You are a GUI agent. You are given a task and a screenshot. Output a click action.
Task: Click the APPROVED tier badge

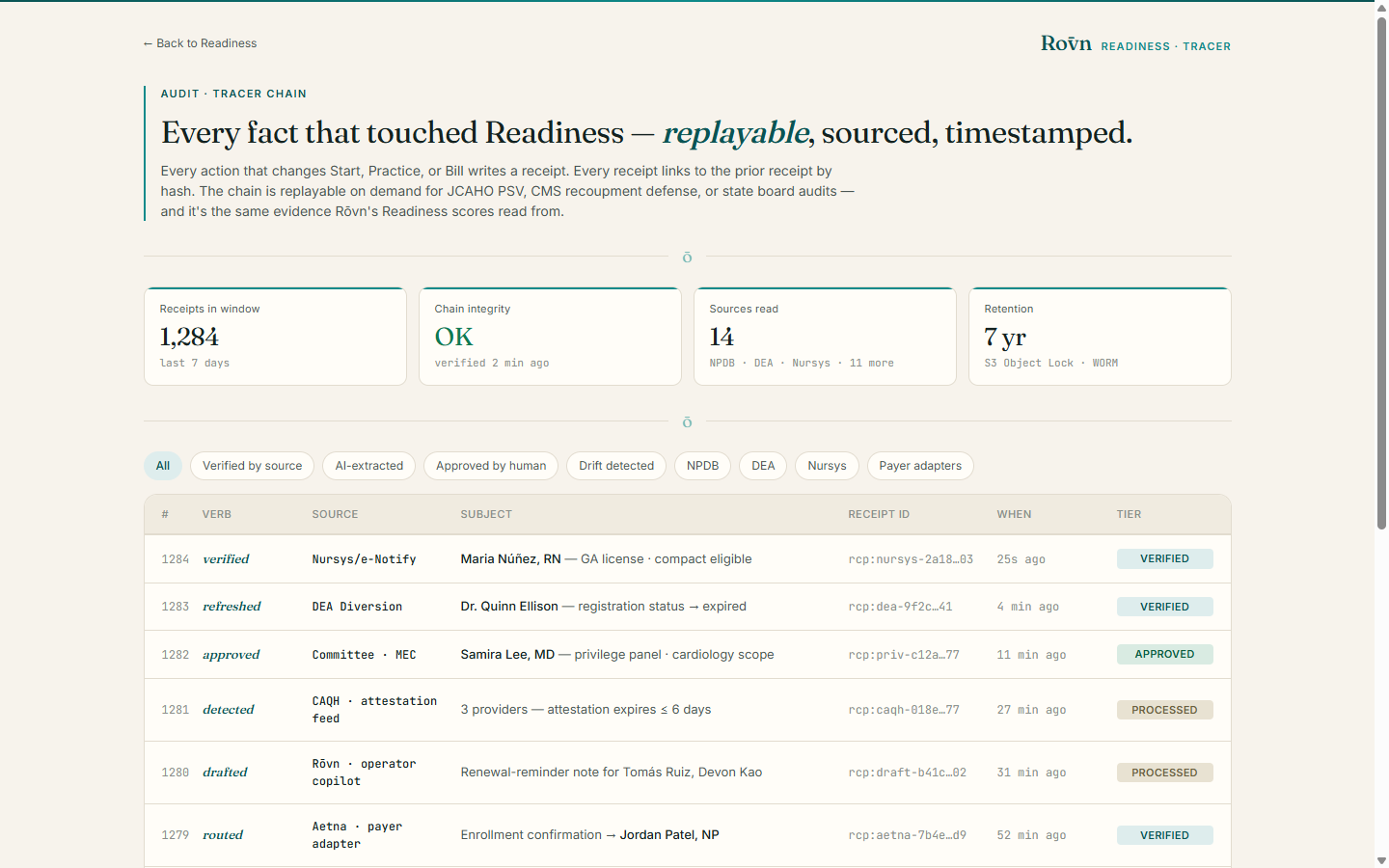(1164, 654)
